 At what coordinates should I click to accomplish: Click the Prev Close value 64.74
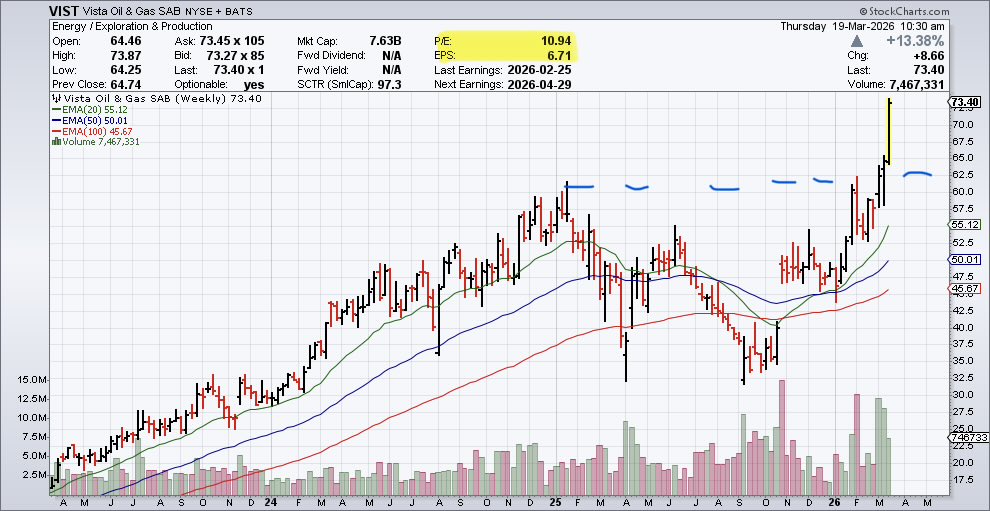126,85
